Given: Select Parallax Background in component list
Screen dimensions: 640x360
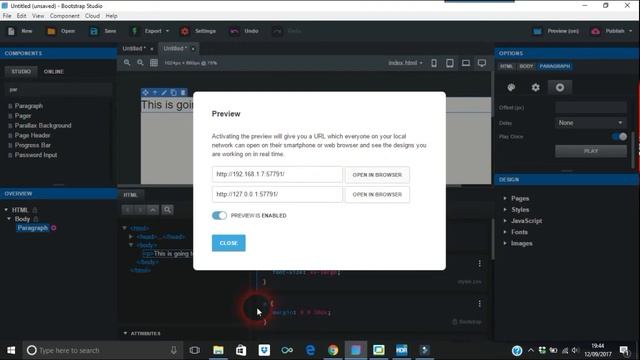Looking at the screenshot, I should 43,126.
